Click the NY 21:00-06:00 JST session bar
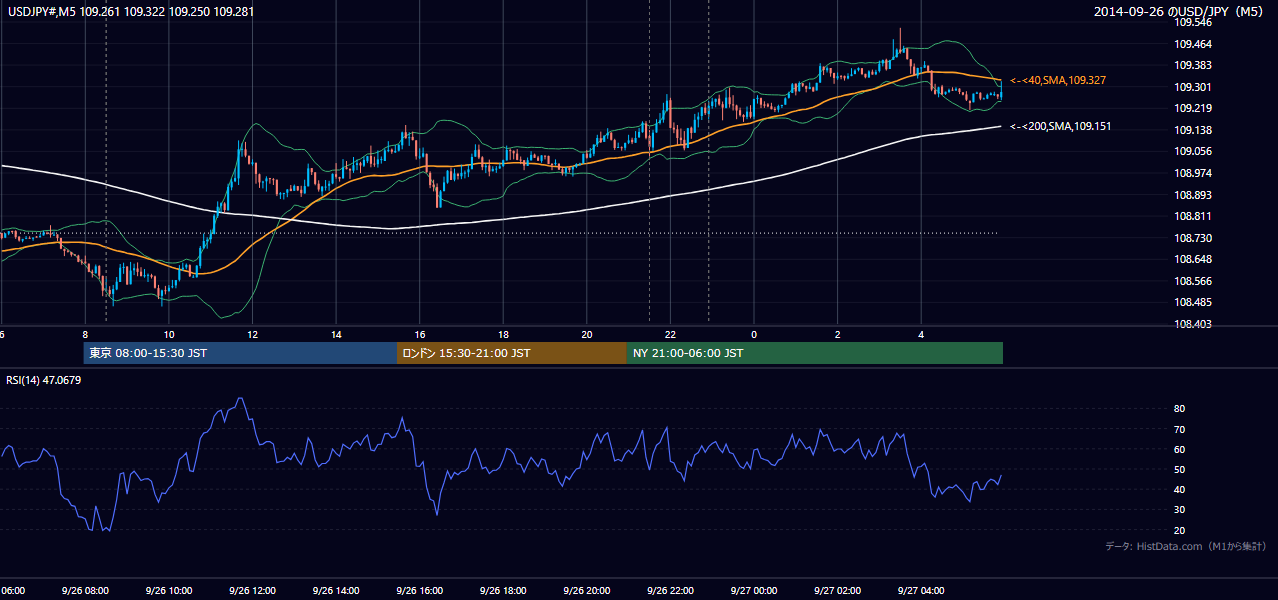The height and width of the screenshot is (600, 1278). pyautogui.click(x=815, y=353)
